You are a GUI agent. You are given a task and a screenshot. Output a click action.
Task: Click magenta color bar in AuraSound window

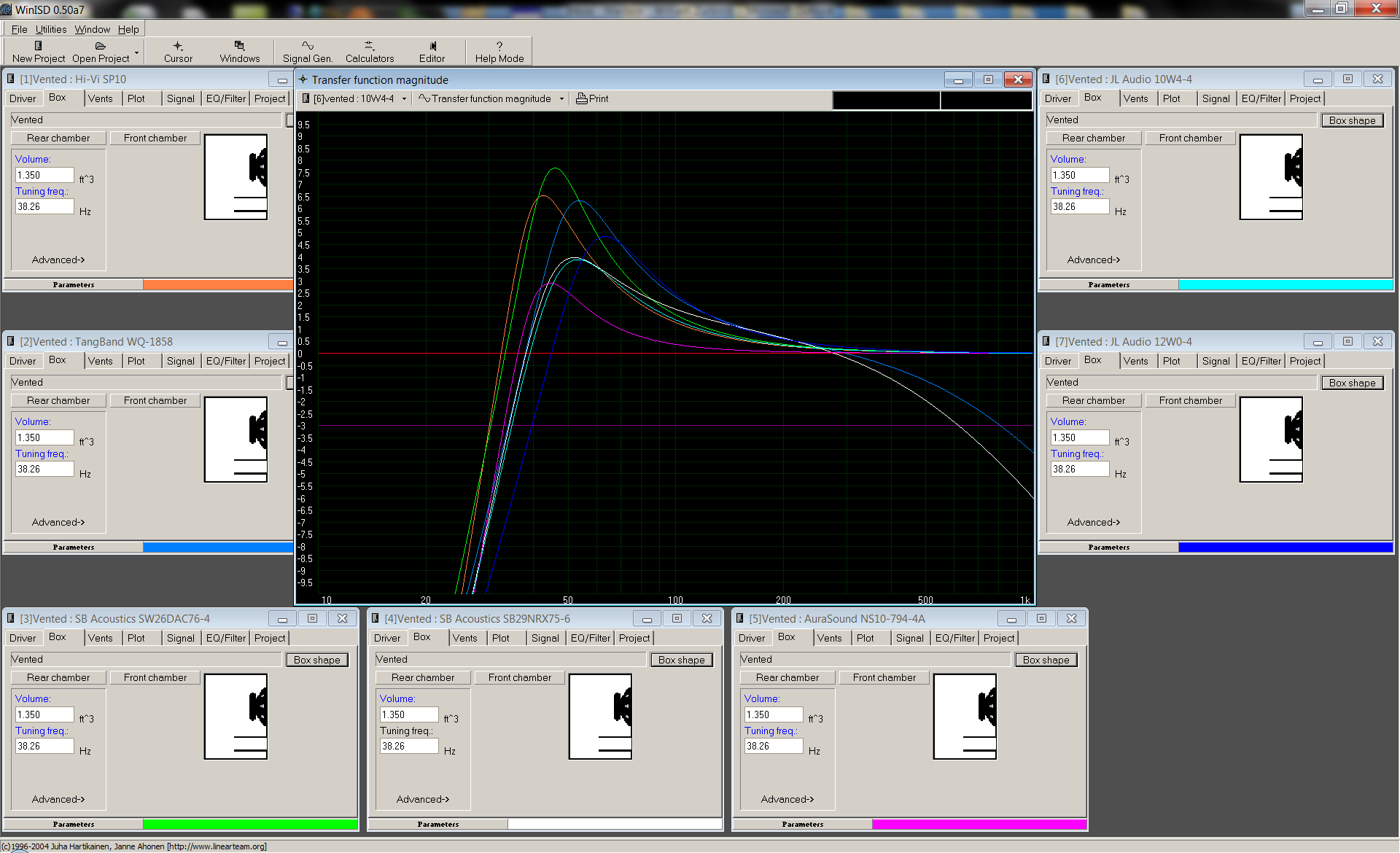(979, 824)
